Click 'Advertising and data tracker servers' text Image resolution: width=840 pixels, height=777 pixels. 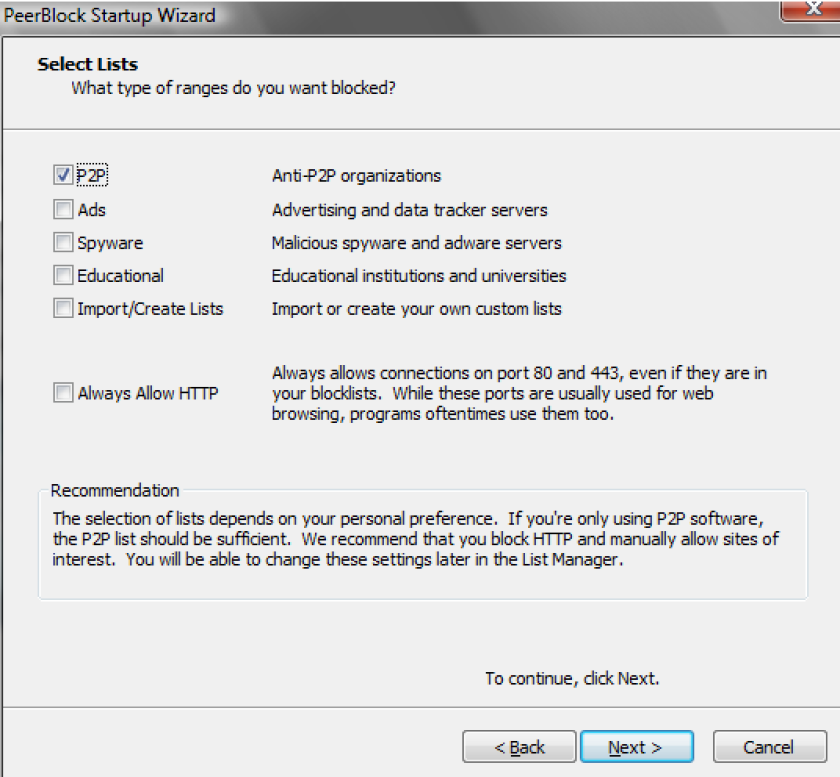pos(410,210)
